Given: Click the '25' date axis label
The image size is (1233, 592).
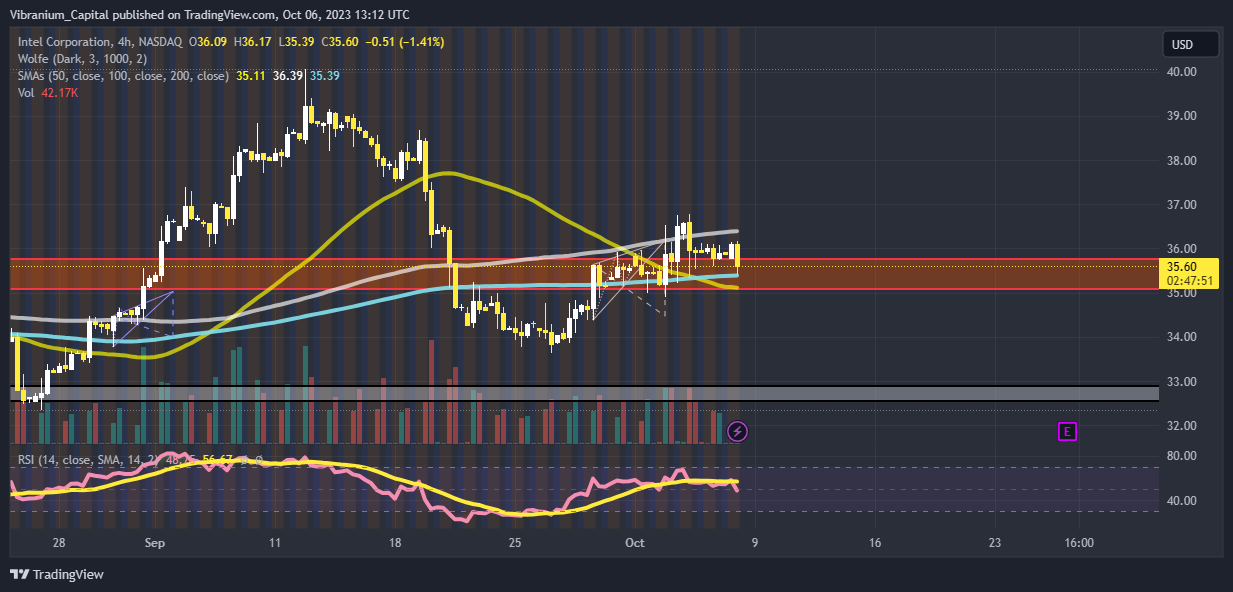Looking at the screenshot, I should 515,543.
